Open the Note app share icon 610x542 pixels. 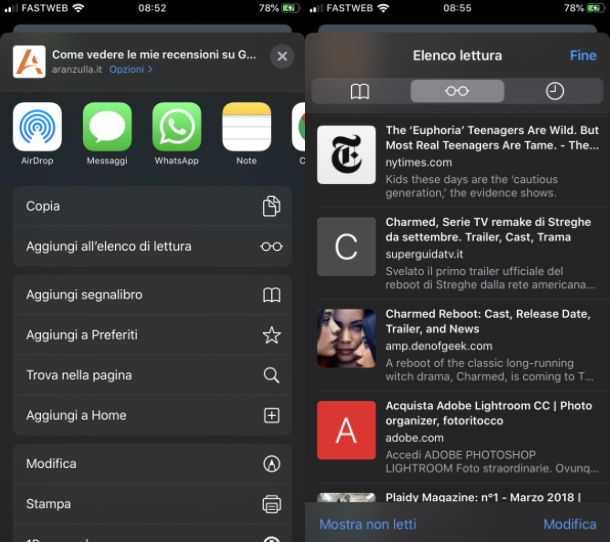[246, 126]
